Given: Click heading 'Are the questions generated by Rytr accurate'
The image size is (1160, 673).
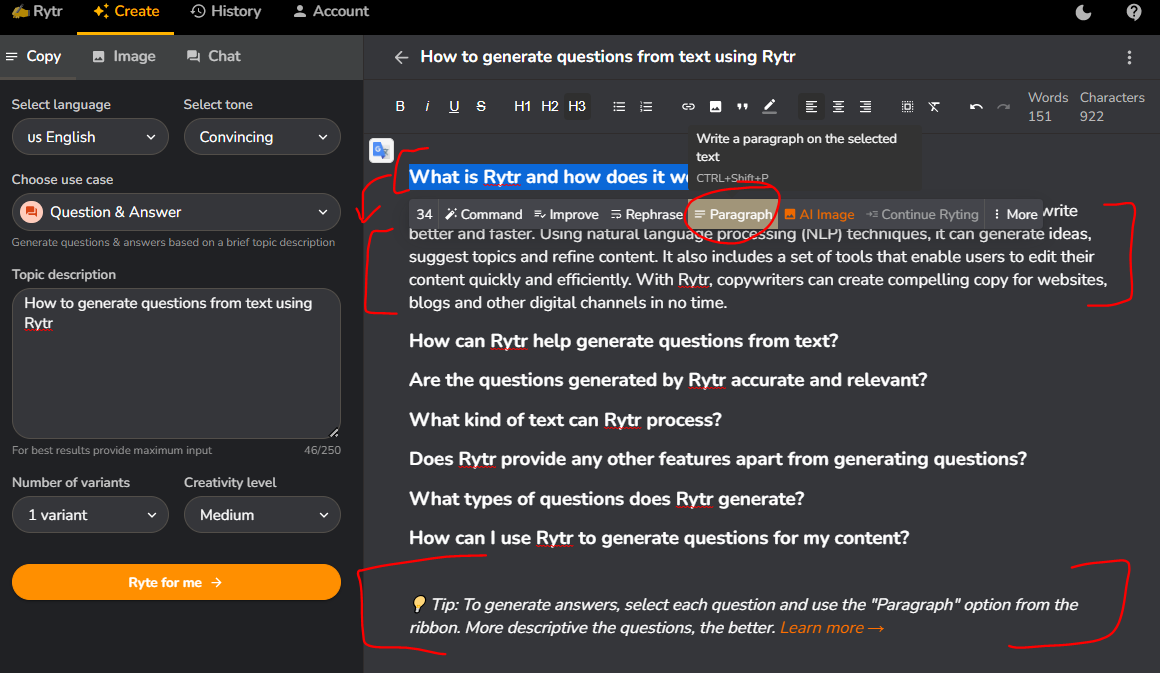Looking at the screenshot, I should 668,380.
